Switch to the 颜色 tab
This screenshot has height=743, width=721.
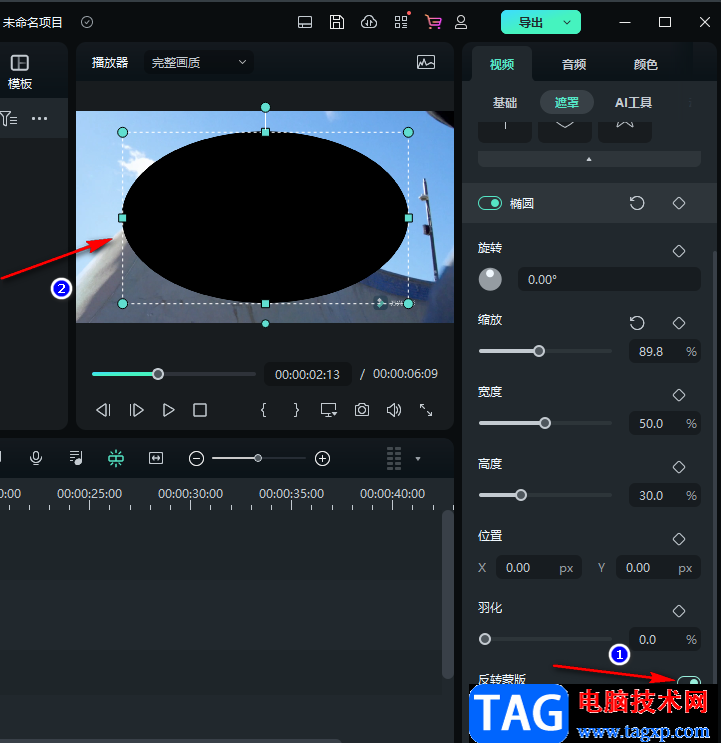pyautogui.click(x=645, y=64)
